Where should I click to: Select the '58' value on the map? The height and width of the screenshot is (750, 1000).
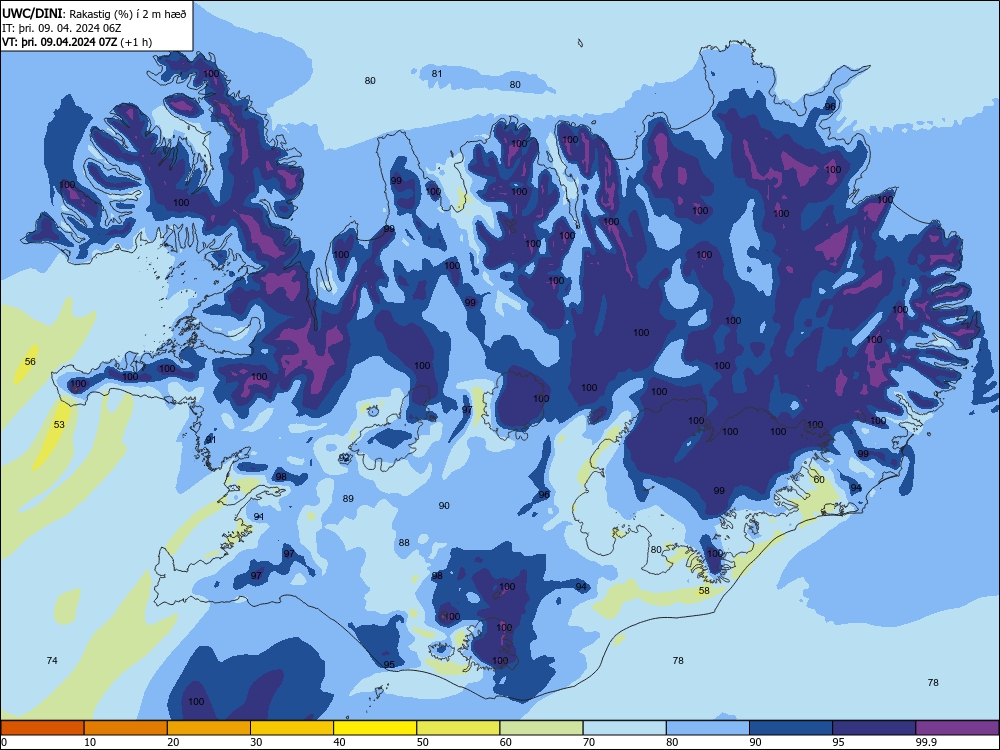[704, 591]
